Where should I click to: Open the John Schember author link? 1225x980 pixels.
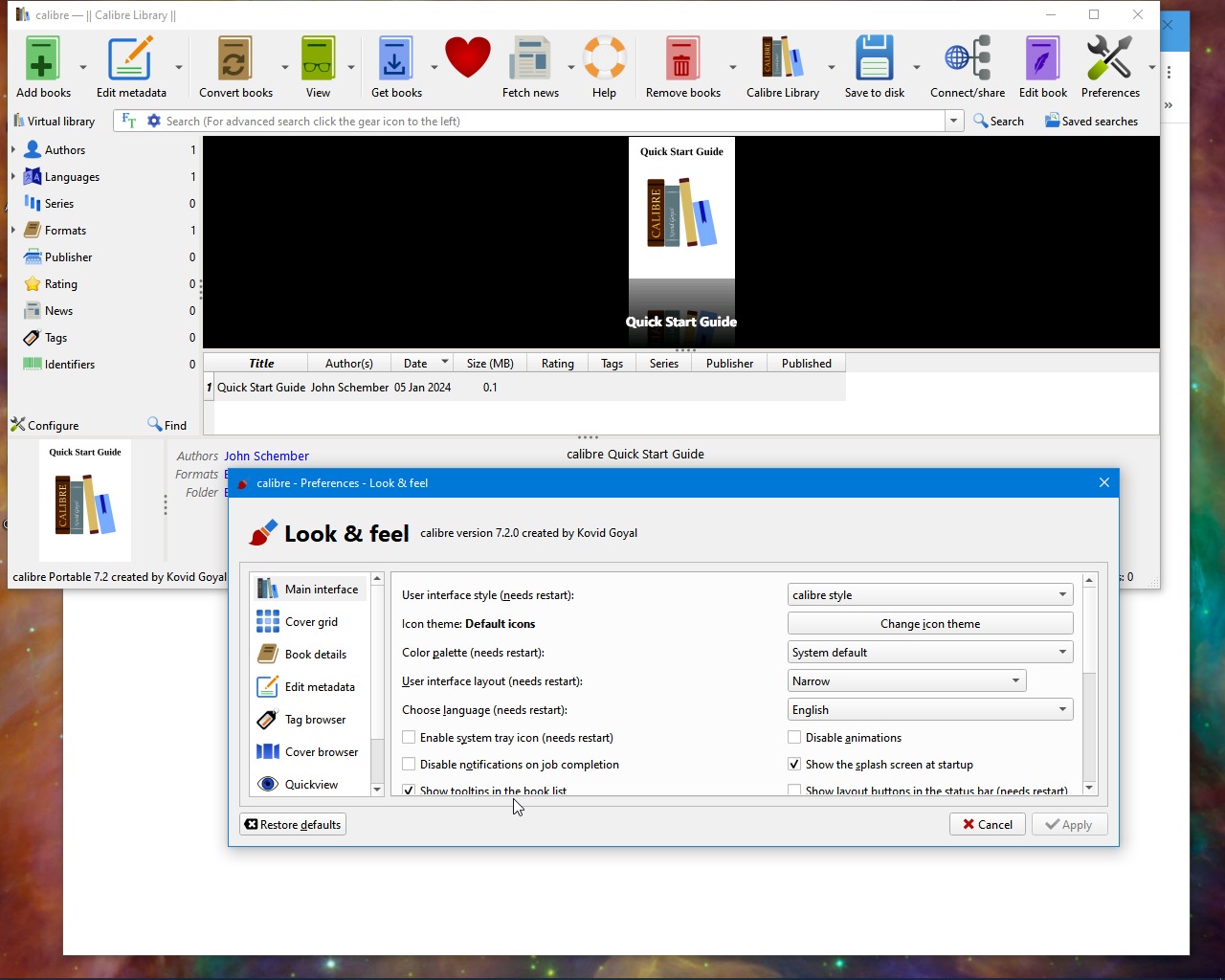click(x=267, y=457)
